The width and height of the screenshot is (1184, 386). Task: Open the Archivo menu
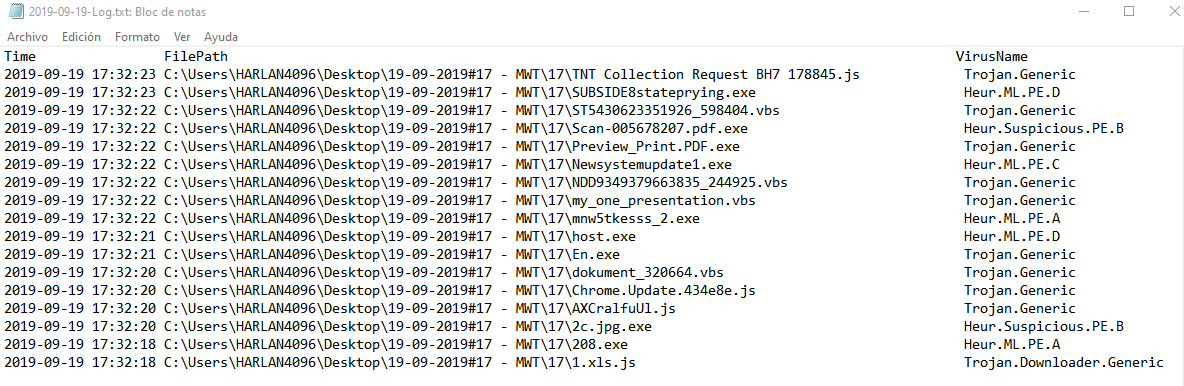click(x=28, y=36)
